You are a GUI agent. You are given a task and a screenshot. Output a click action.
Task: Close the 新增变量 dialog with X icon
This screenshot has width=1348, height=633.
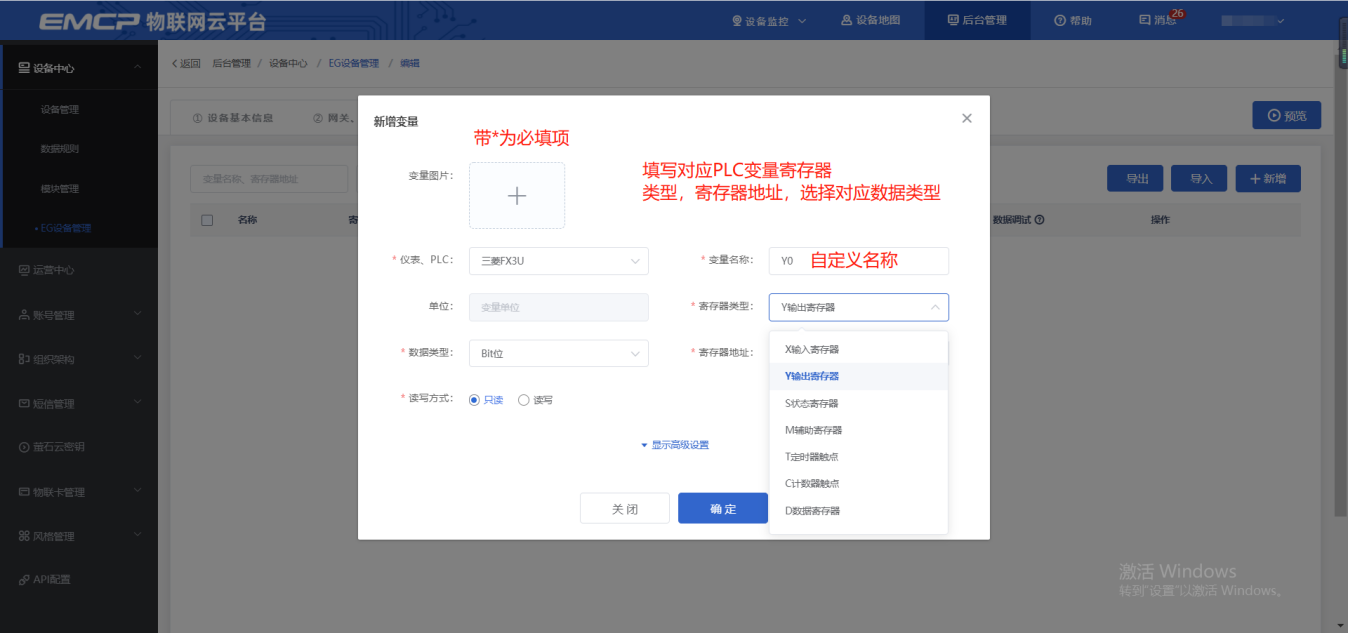966,118
